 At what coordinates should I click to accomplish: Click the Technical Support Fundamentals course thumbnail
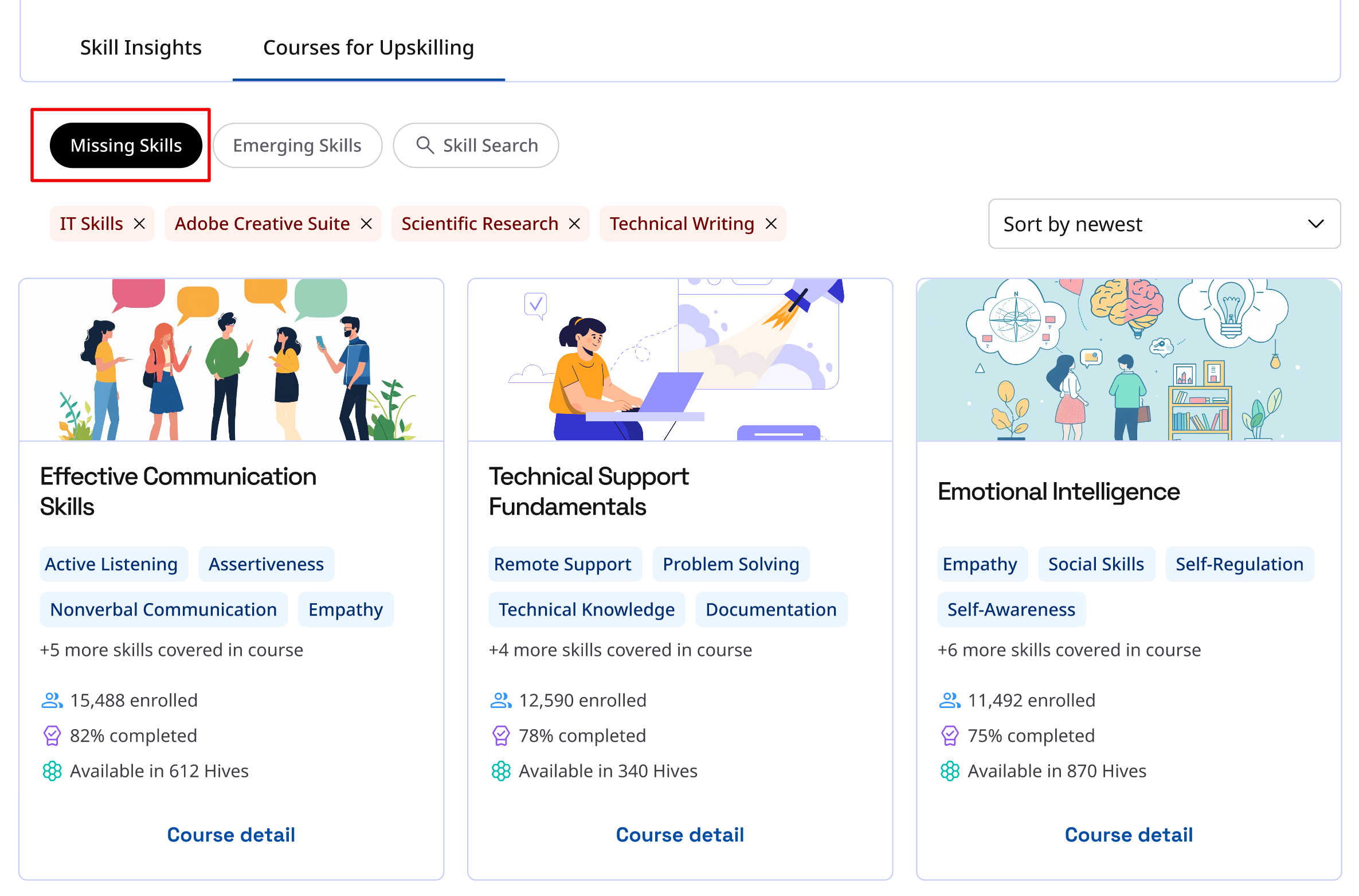pyautogui.click(x=680, y=360)
